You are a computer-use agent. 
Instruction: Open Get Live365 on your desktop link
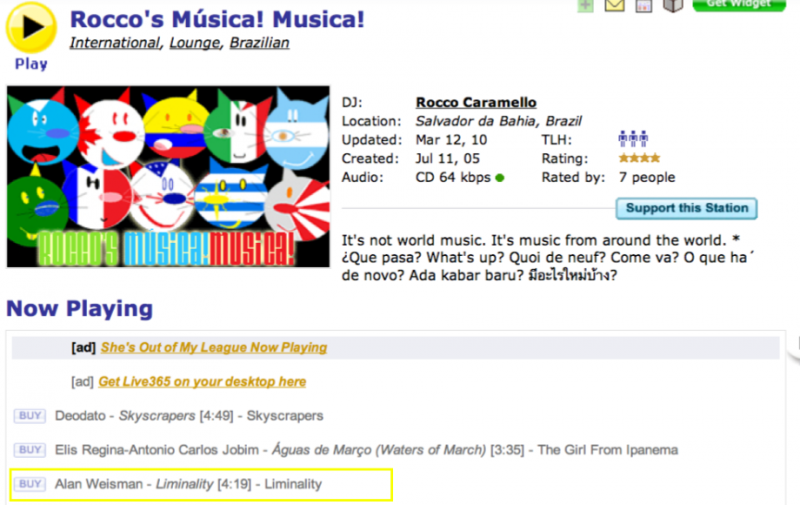(202, 381)
